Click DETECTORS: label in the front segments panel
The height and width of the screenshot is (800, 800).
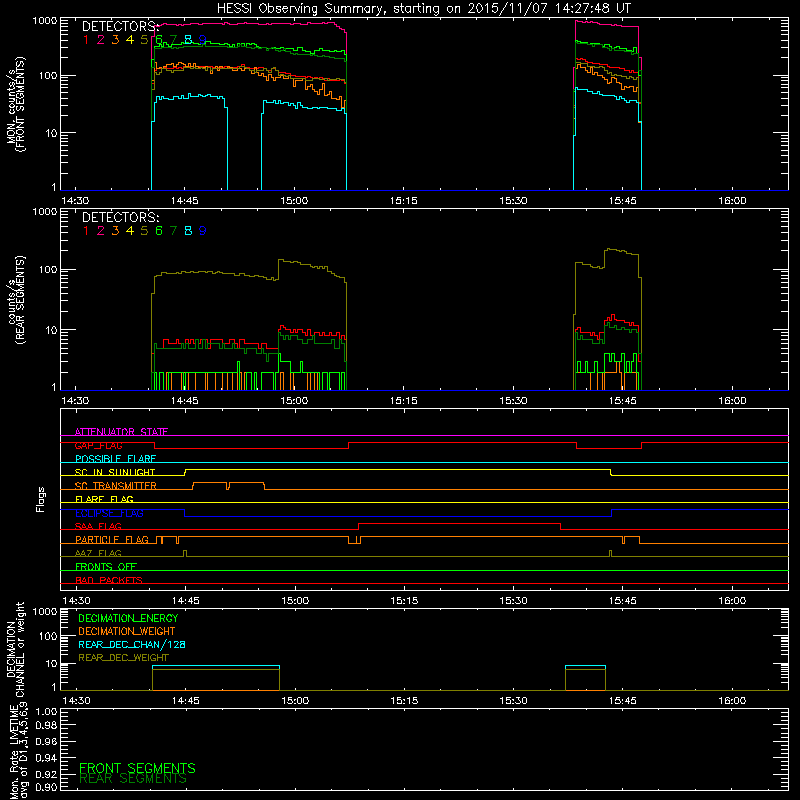point(120,27)
